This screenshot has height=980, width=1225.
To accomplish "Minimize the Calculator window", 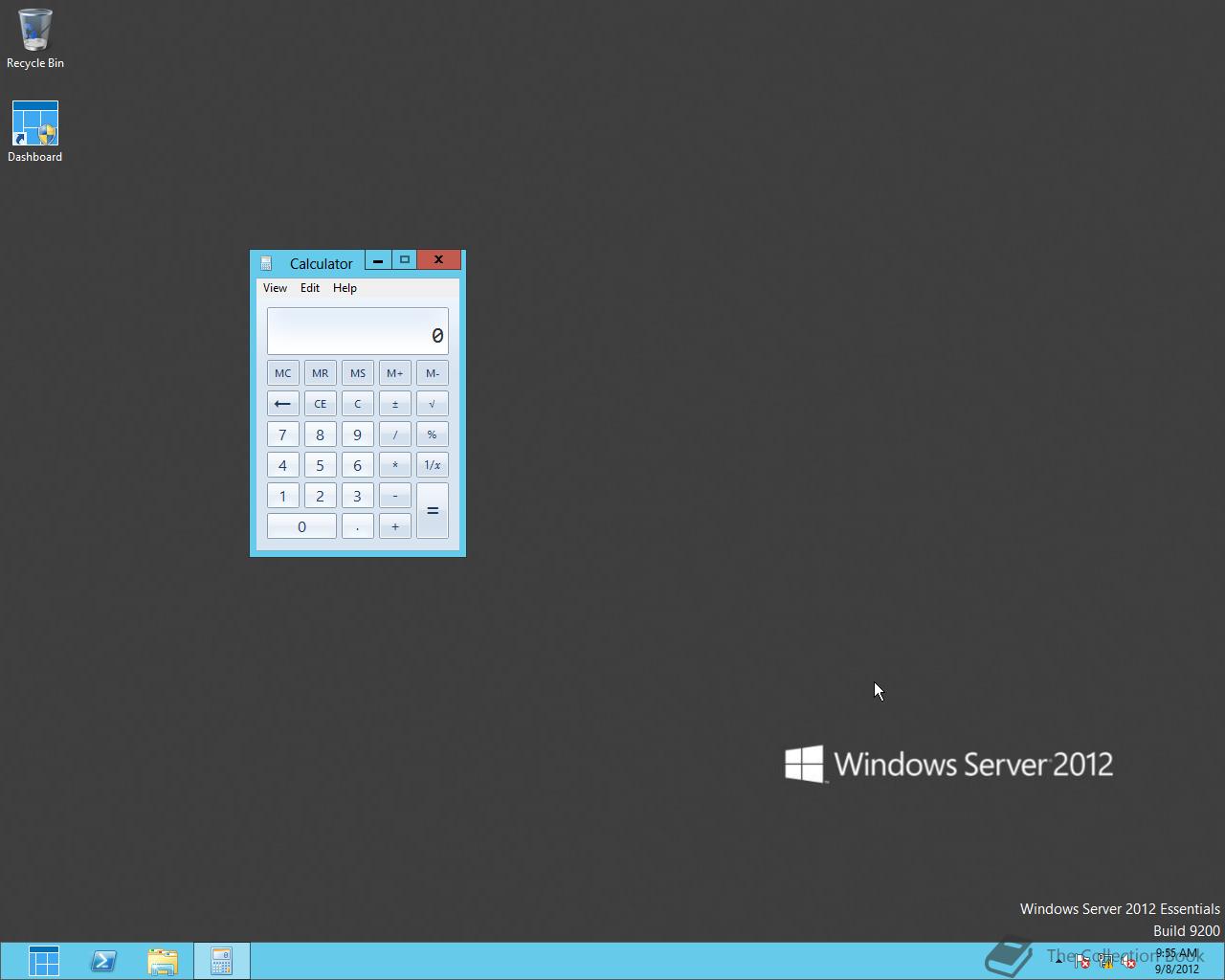I will (x=378, y=260).
